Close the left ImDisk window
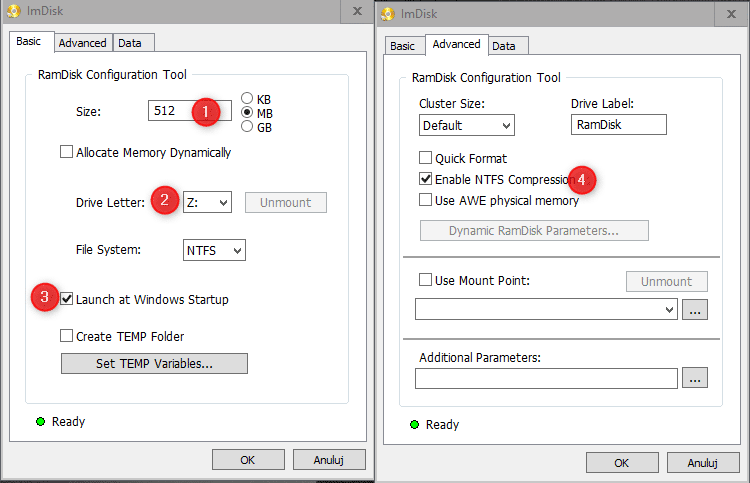The image size is (750, 483). (357, 11)
